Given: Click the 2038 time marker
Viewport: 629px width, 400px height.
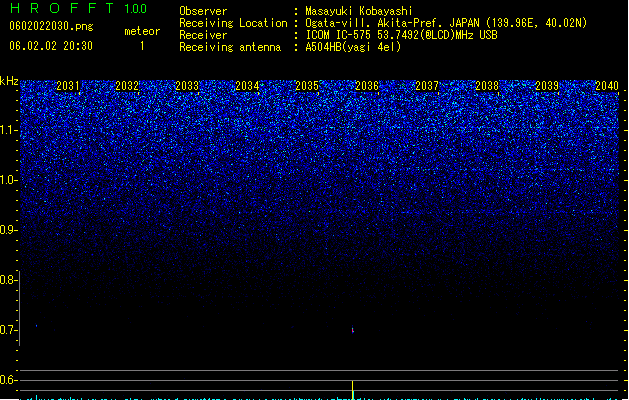Looking at the screenshot, I should 487,86.
